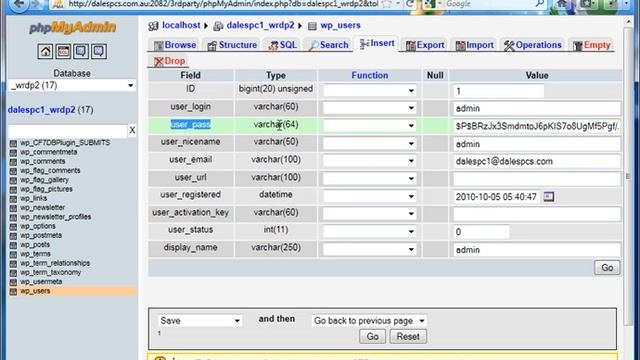This screenshot has height=360, width=640.
Task: Open Function dropdown for user_pass row
Action: tap(369, 126)
